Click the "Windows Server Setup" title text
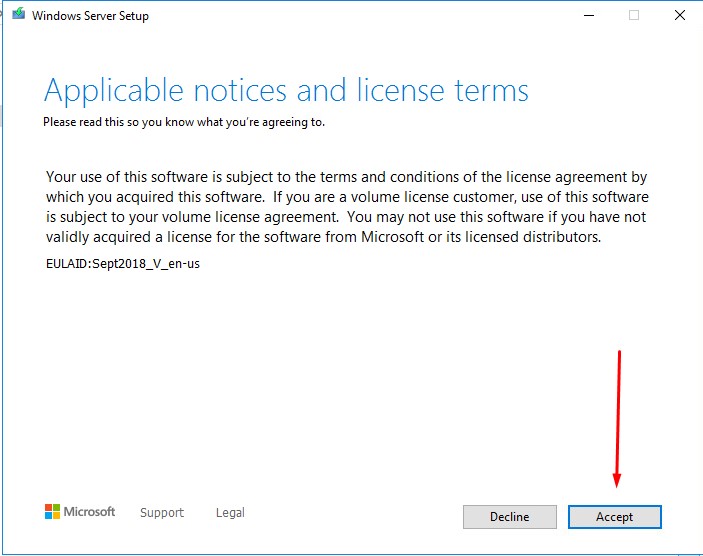 [90, 16]
